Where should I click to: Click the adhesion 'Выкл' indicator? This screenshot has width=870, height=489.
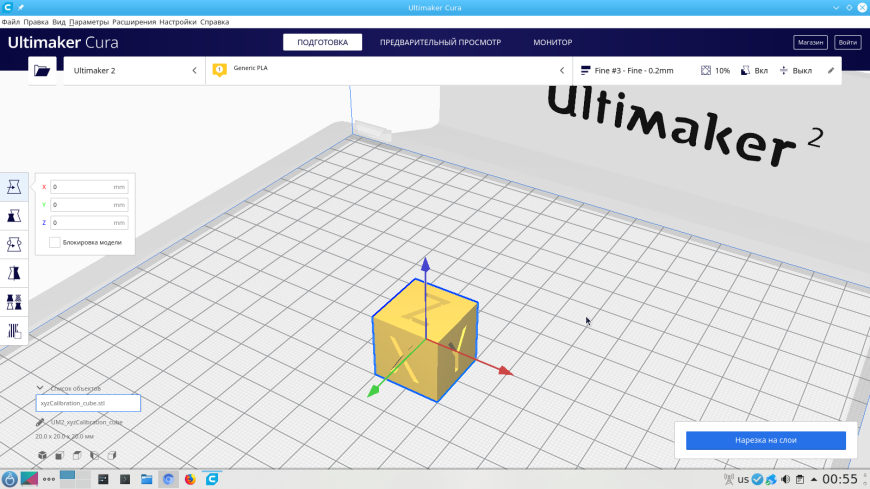pos(796,70)
